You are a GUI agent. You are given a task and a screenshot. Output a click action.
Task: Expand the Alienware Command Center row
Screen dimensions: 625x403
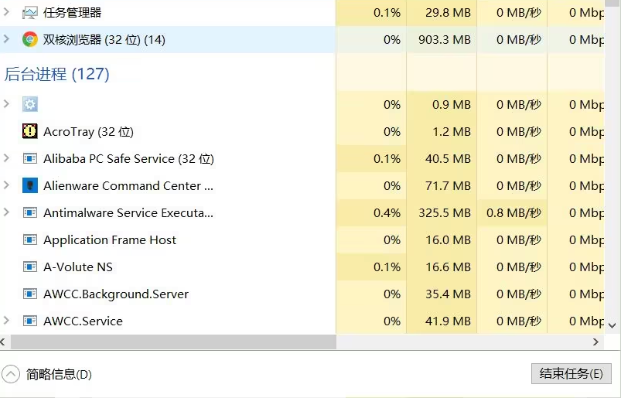tap(6, 185)
